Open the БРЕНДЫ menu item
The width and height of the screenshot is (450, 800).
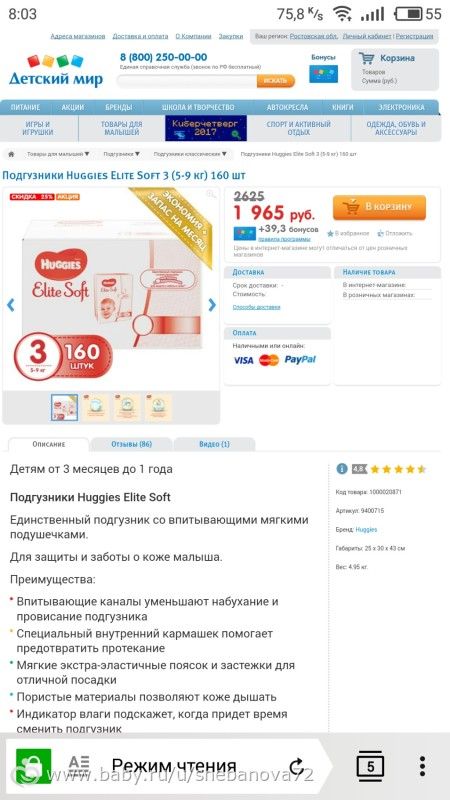coord(119,107)
